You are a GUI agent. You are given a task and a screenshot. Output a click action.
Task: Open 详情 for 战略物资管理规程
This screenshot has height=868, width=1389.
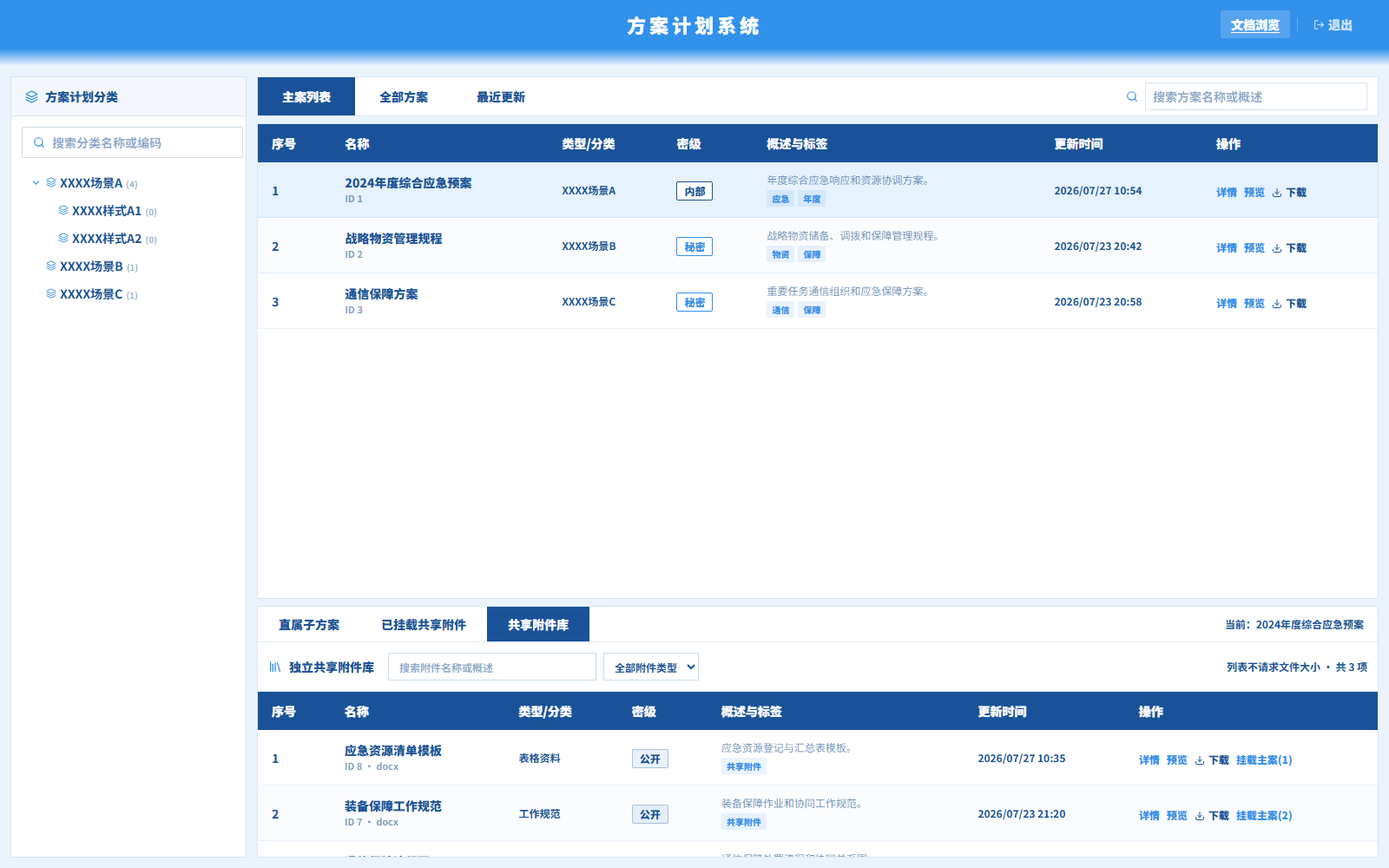pyautogui.click(x=1227, y=248)
